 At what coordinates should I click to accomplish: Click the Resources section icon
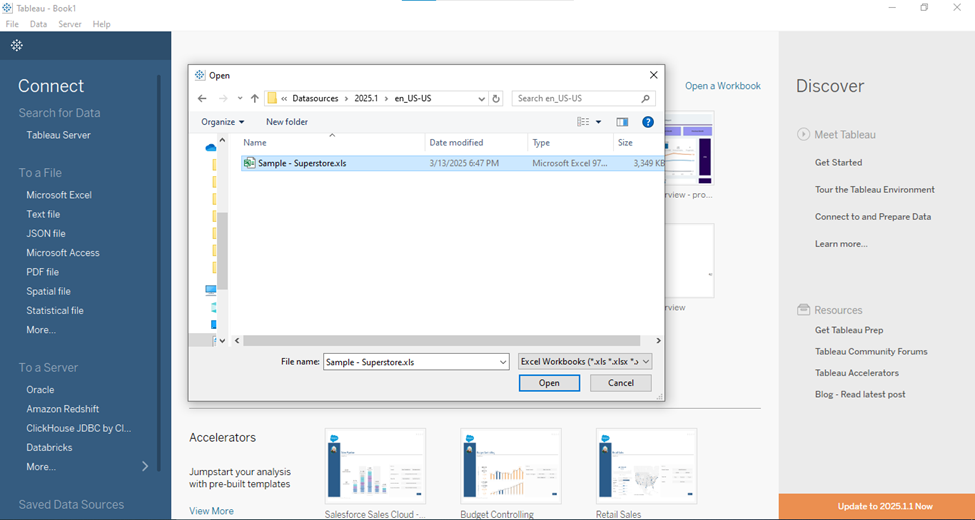[x=803, y=310]
